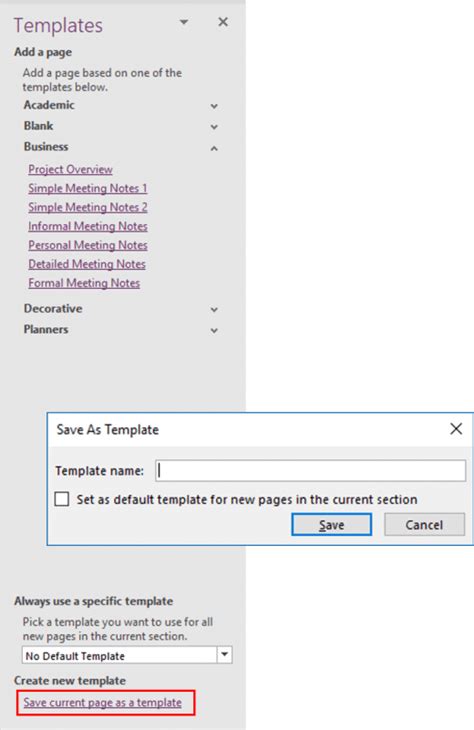Expand the Academic templates category
The height and width of the screenshot is (730, 474).
214,106
